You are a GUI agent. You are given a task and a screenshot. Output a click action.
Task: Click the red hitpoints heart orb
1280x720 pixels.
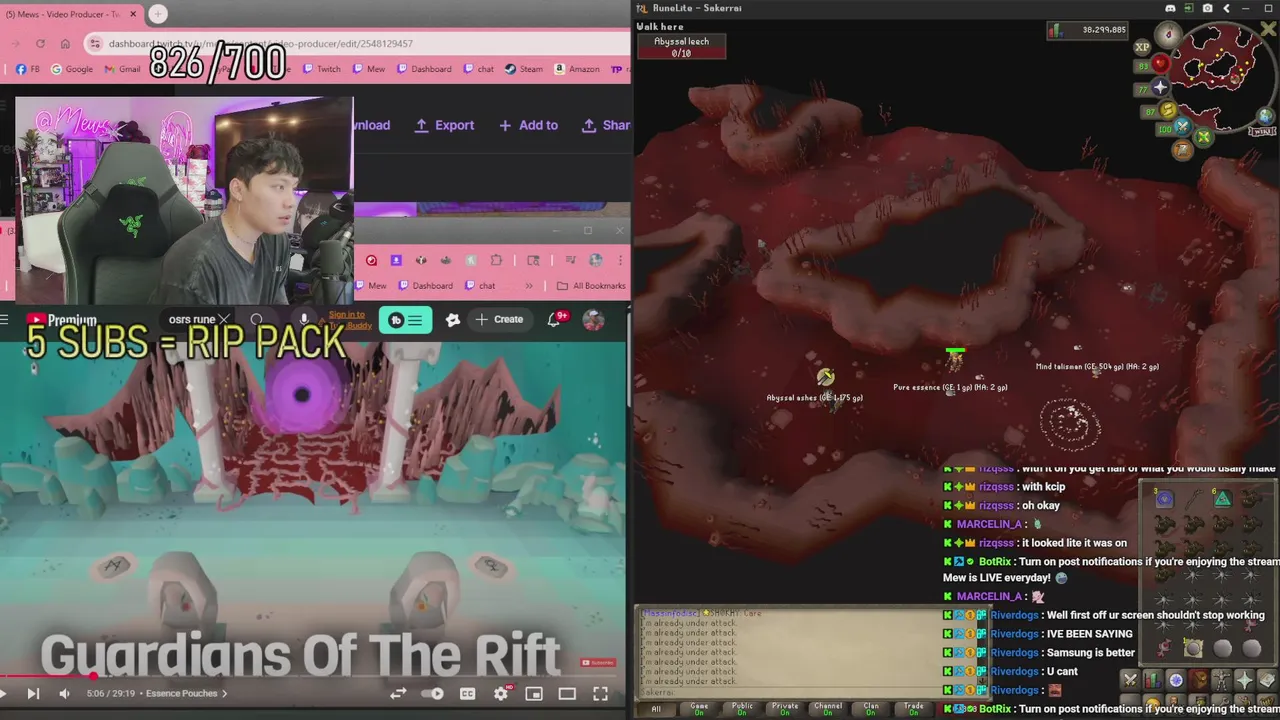[1160, 64]
